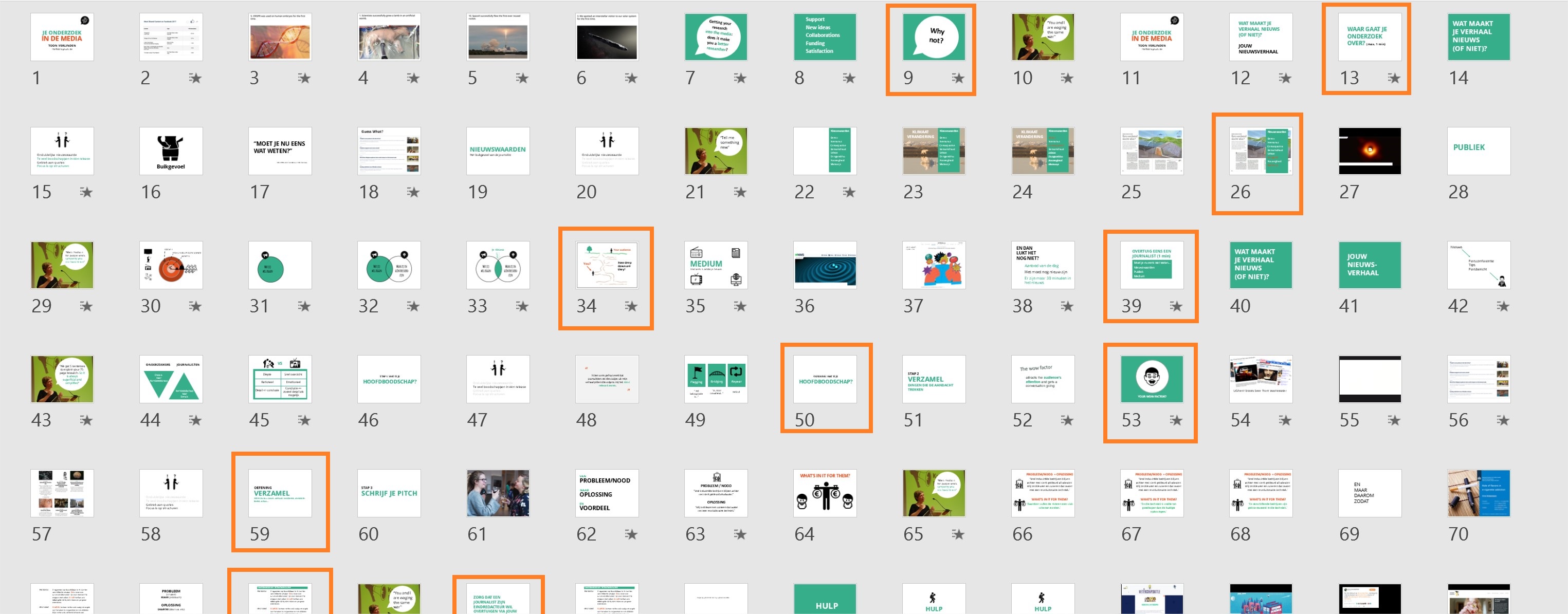The image size is (1568, 614).
Task: Click the slide number label '37'
Action: [913, 306]
